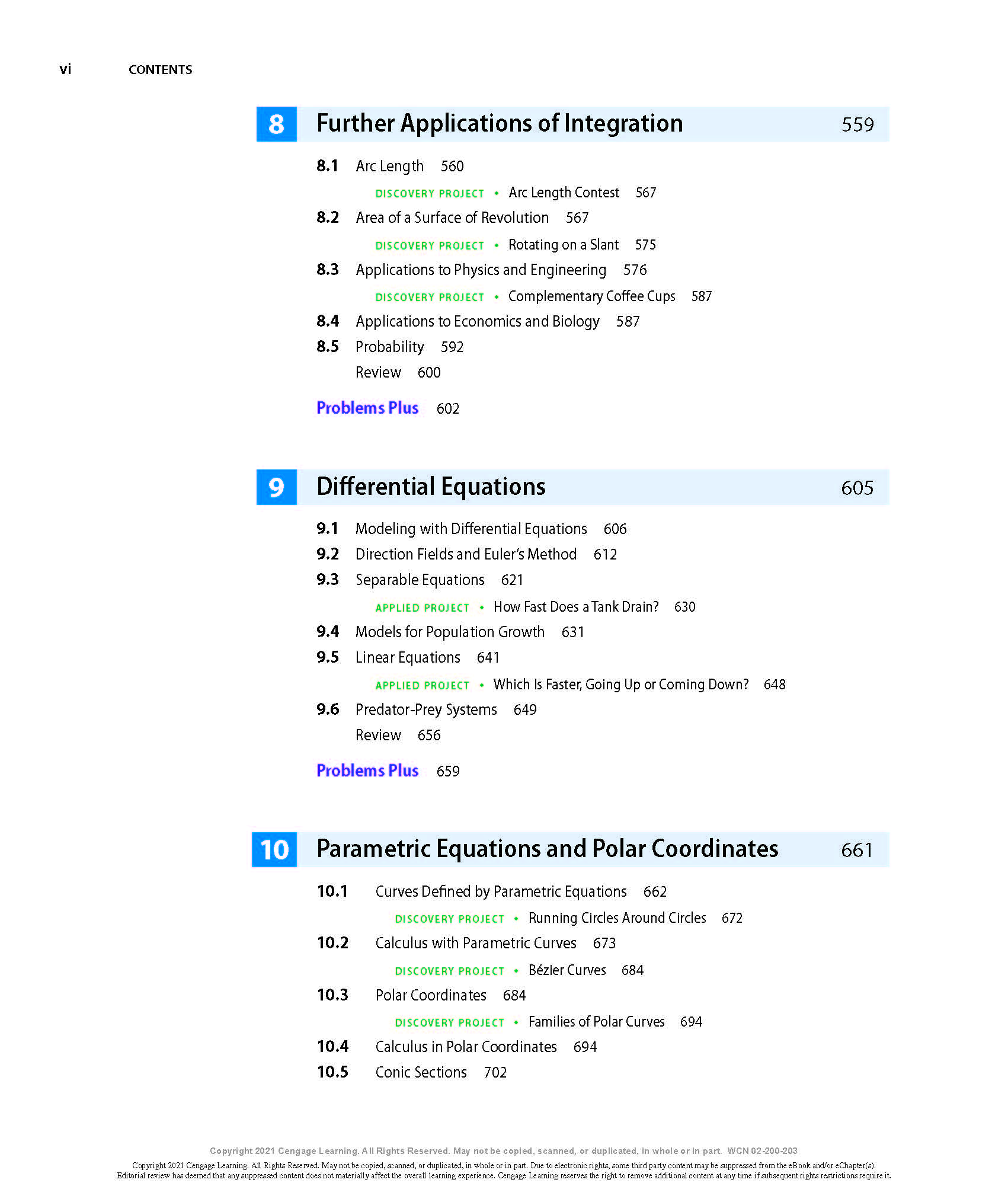Click the blue chapter 9 number box
1008x1186 pixels.
276,487
